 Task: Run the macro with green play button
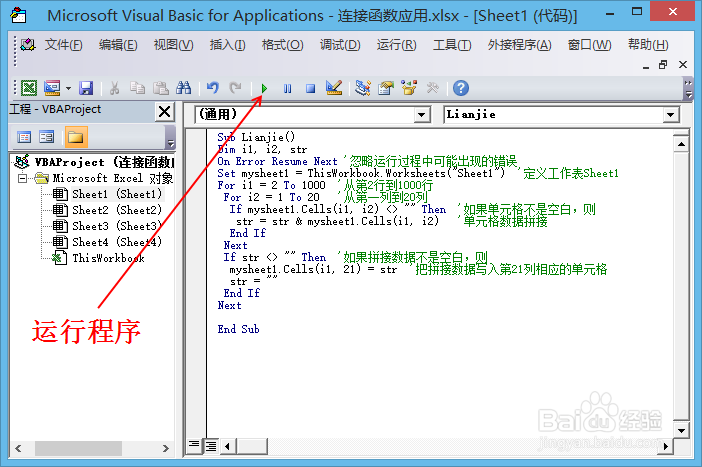[264, 89]
